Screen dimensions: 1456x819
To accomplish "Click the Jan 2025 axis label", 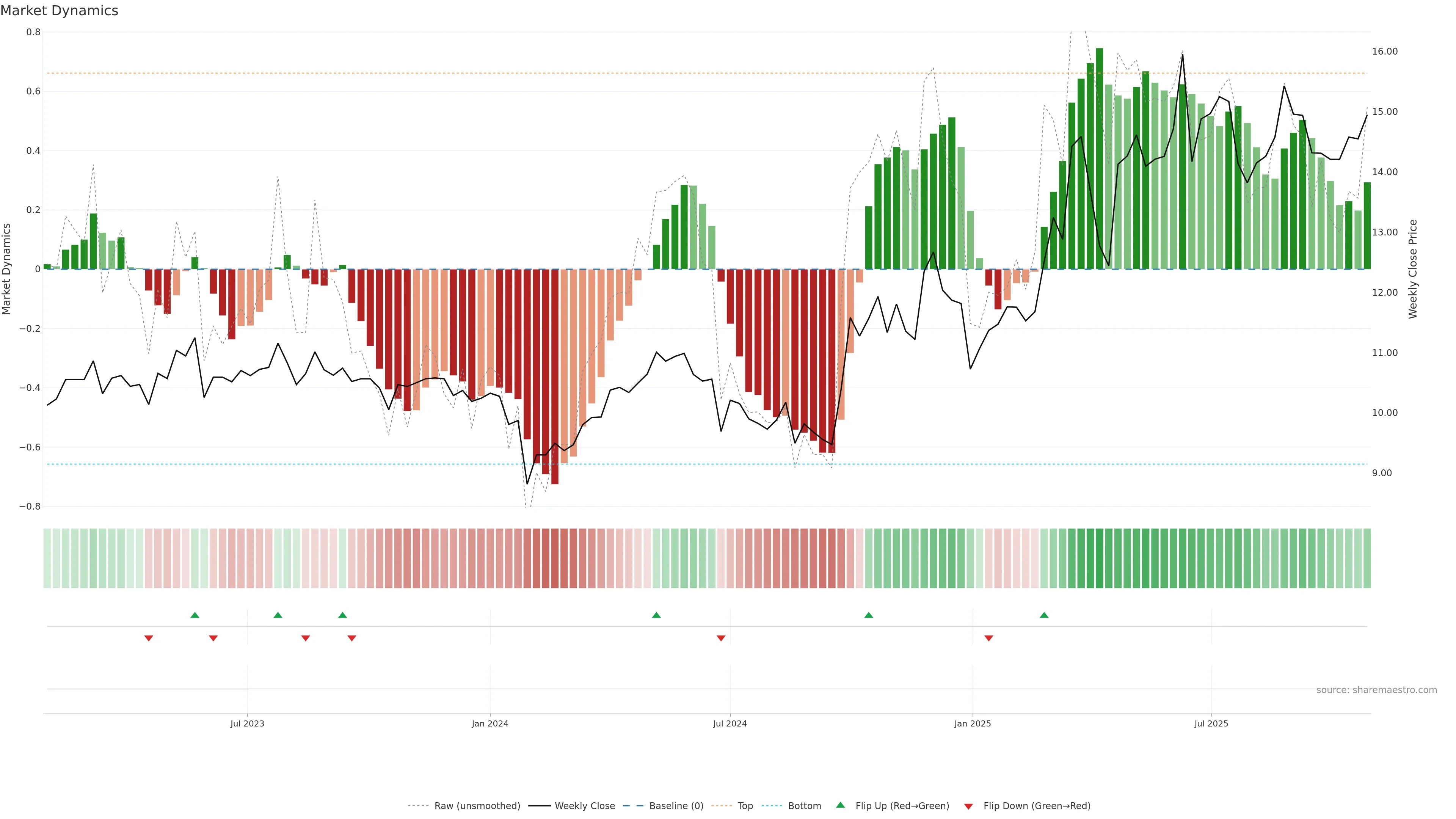I will point(972,723).
